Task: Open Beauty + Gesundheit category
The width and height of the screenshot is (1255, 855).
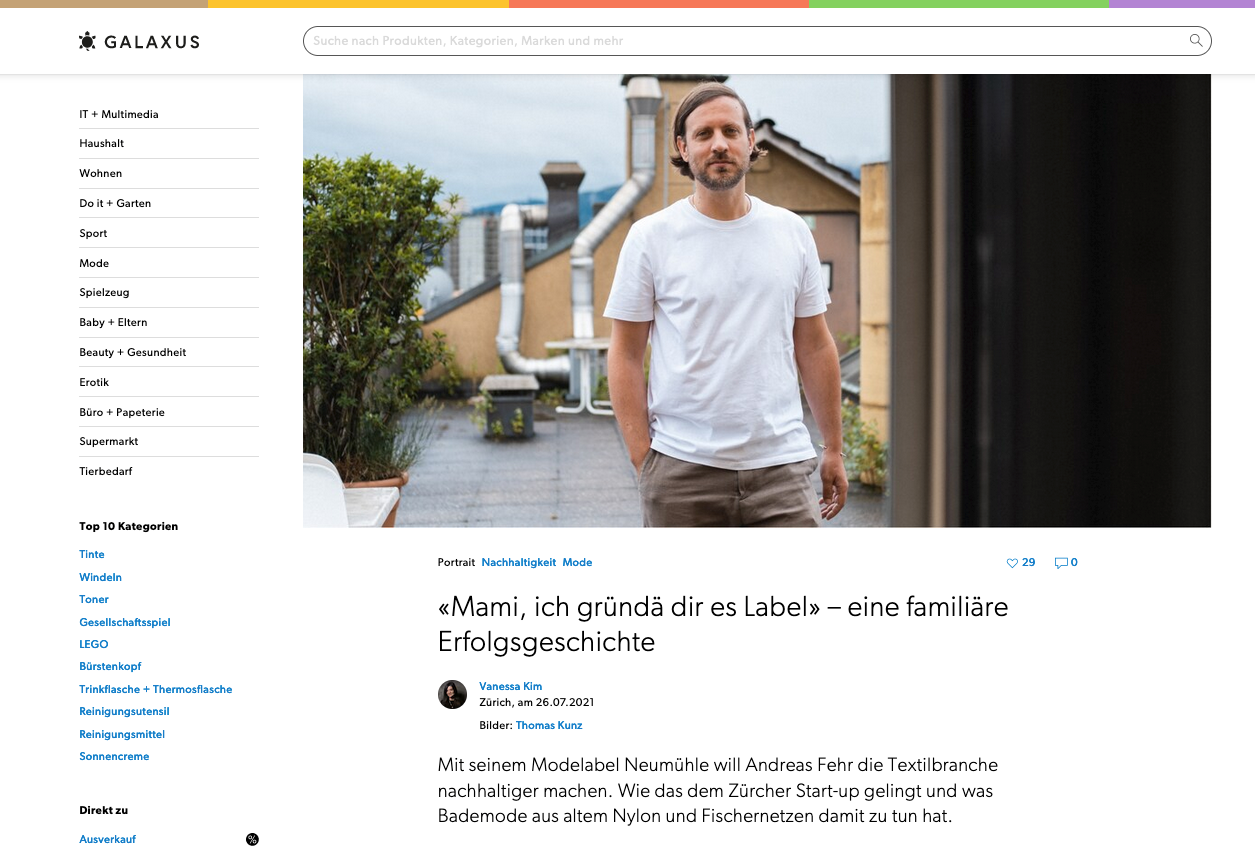Action: pos(133,352)
